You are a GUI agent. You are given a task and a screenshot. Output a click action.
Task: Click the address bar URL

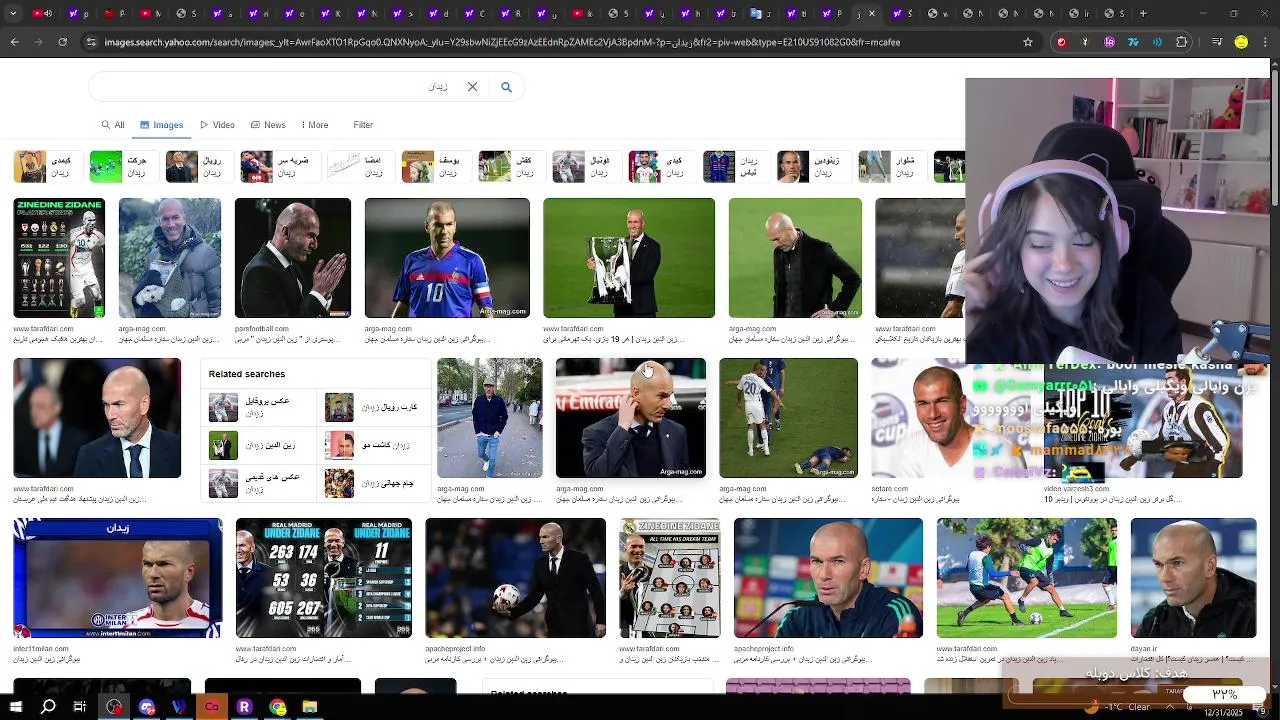502,42
